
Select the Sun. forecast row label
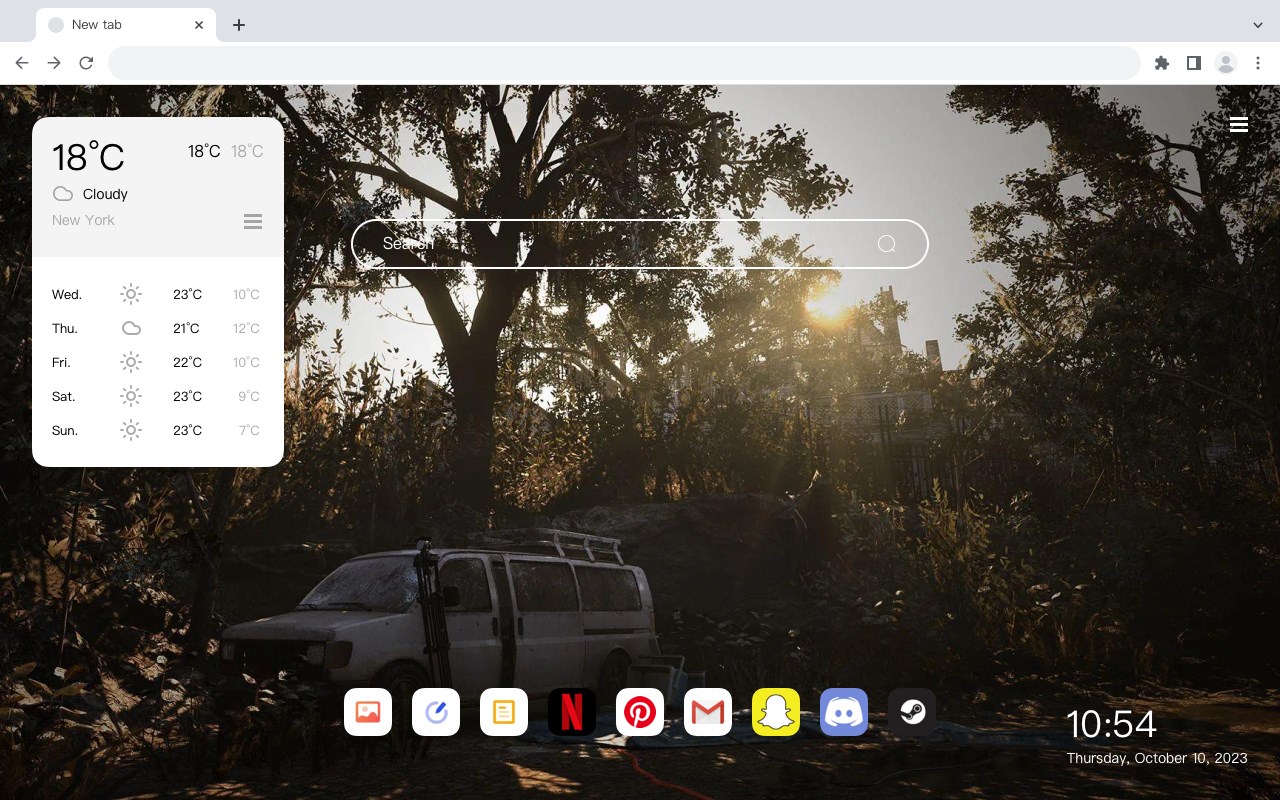65,430
